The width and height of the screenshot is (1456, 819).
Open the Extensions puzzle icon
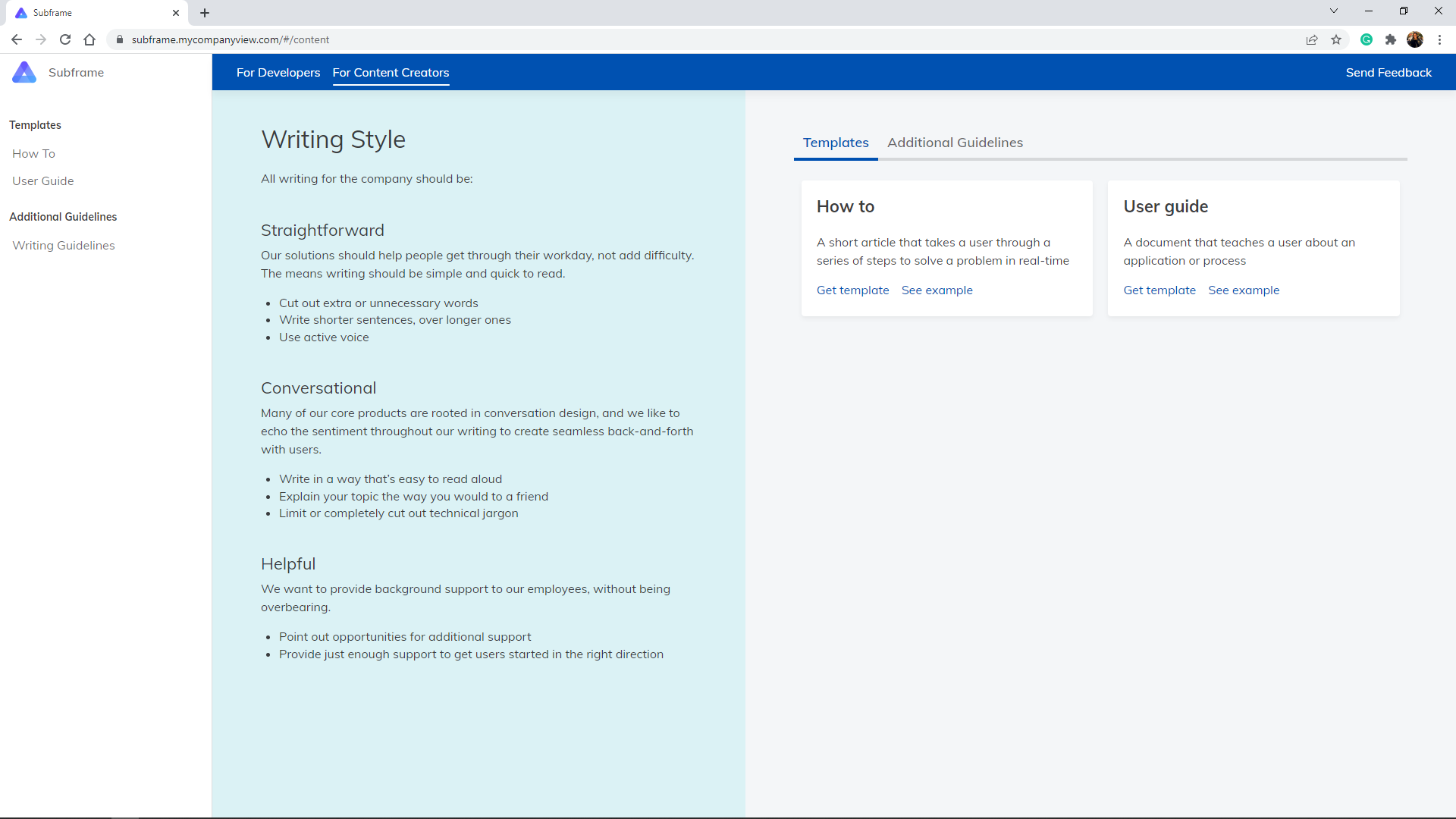[x=1391, y=39]
